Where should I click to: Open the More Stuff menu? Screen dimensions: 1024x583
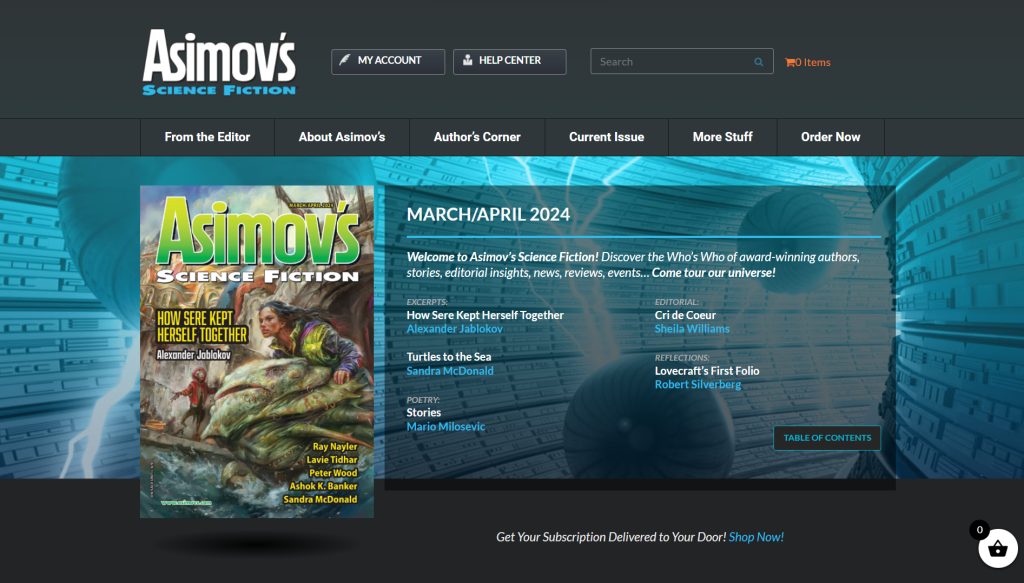coord(722,137)
